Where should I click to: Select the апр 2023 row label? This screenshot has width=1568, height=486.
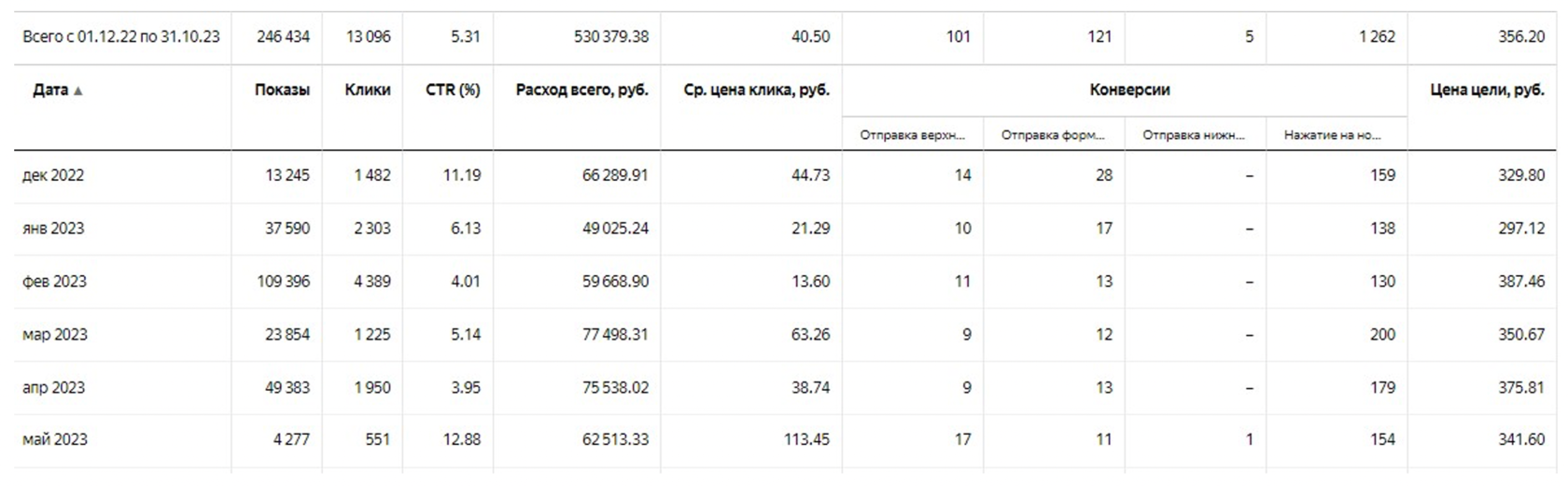click(53, 388)
